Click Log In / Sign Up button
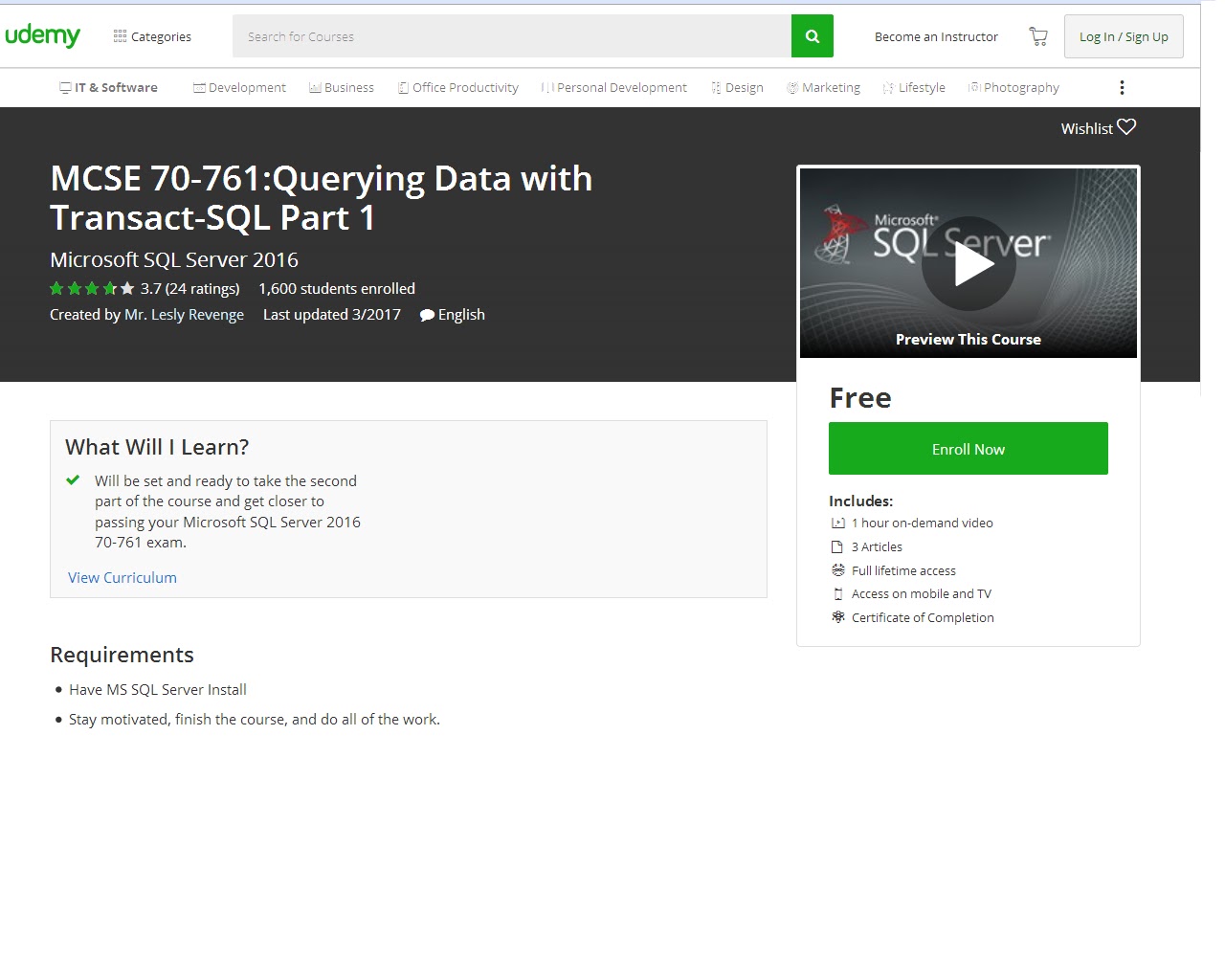The height and width of the screenshot is (980, 1225). click(1124, 36)
